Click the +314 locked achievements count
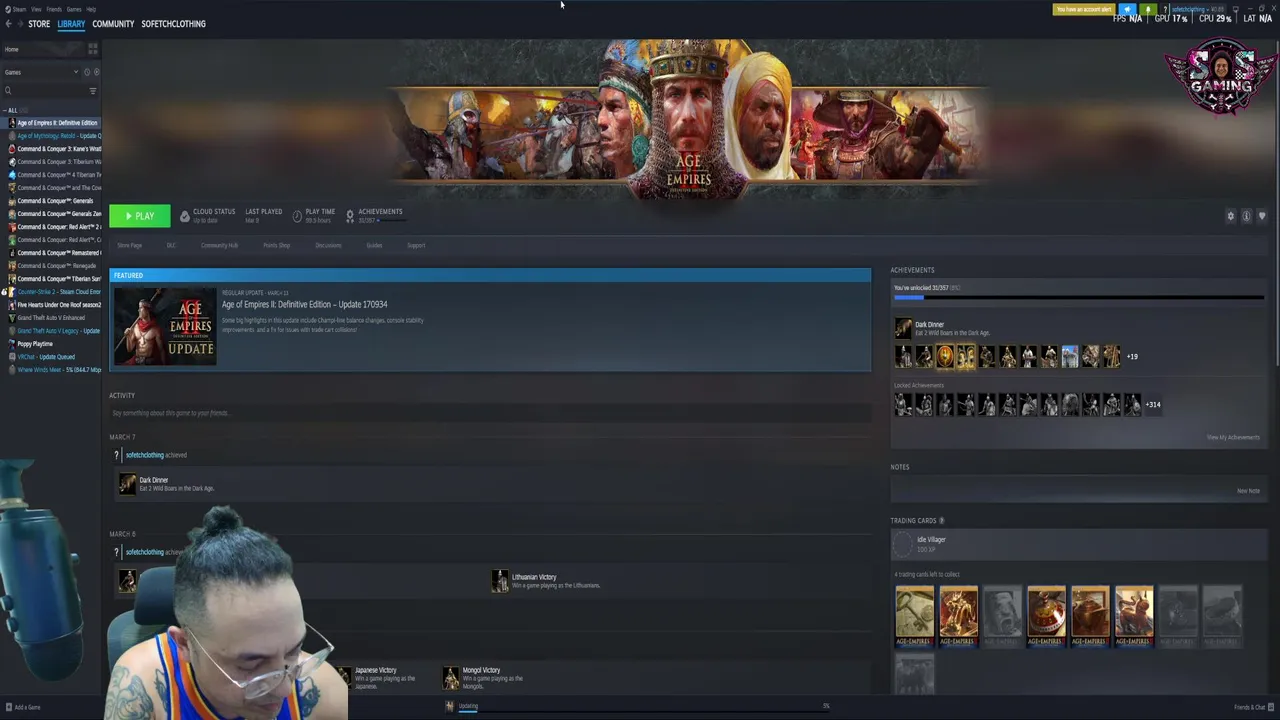Screen dimensions: 1280x720 coord(1153,404)
